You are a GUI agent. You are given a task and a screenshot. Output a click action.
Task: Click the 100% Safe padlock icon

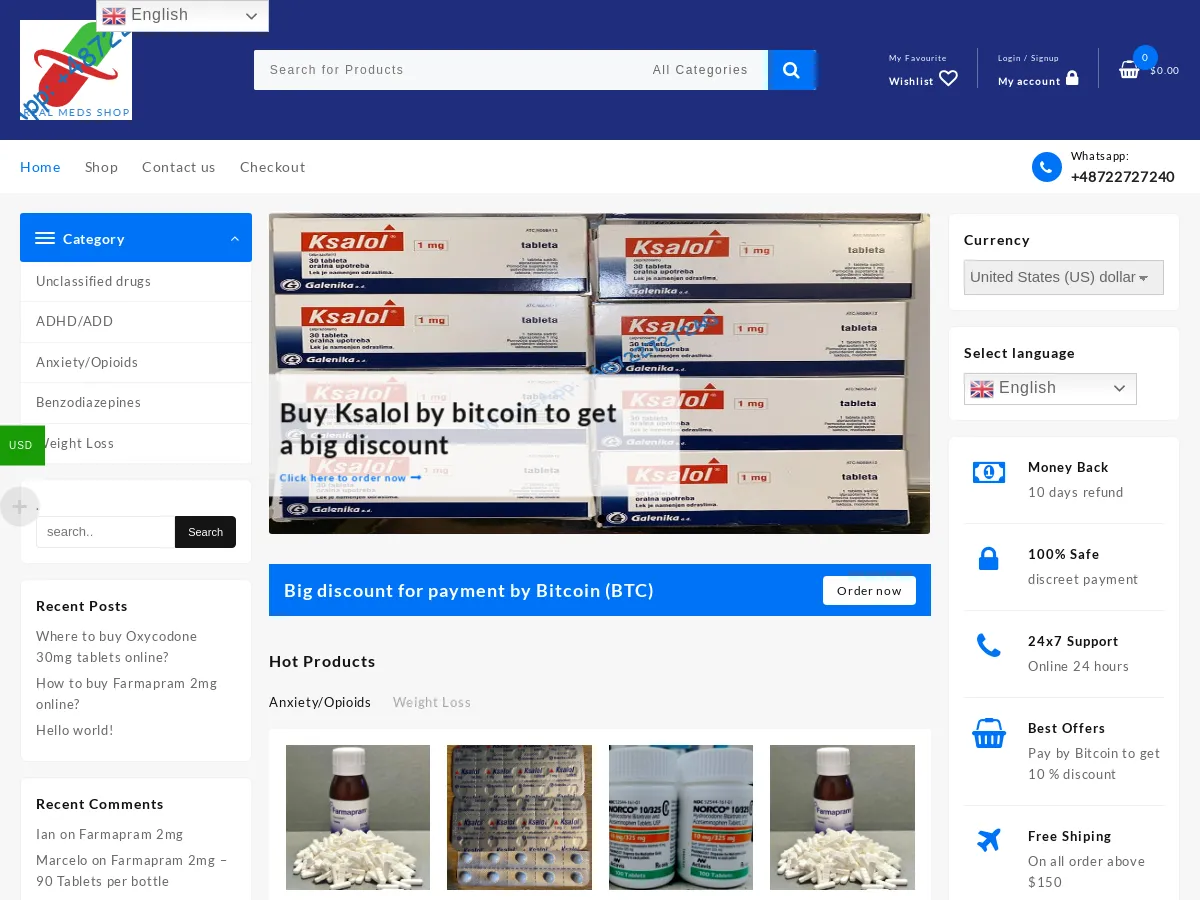[988, 558]
